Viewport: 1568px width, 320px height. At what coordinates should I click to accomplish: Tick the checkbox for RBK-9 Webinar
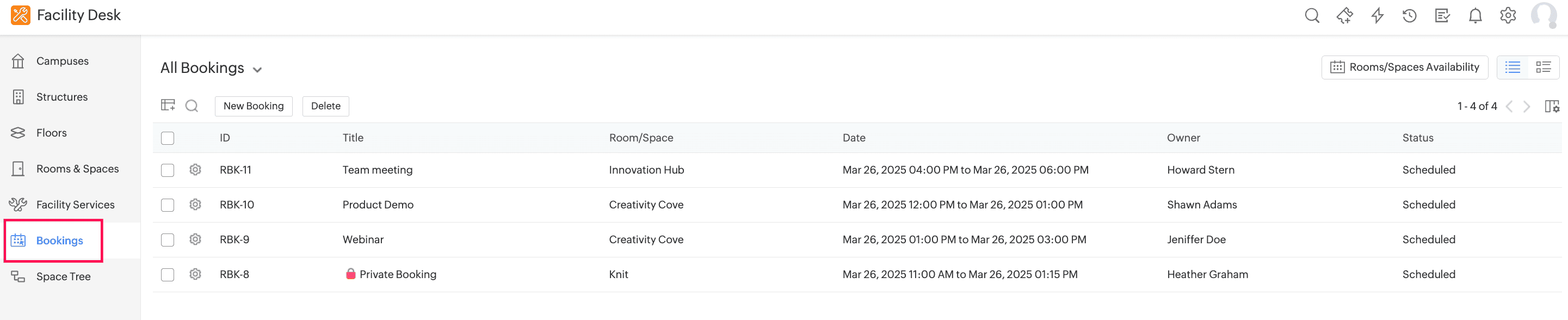coord(168,239)
